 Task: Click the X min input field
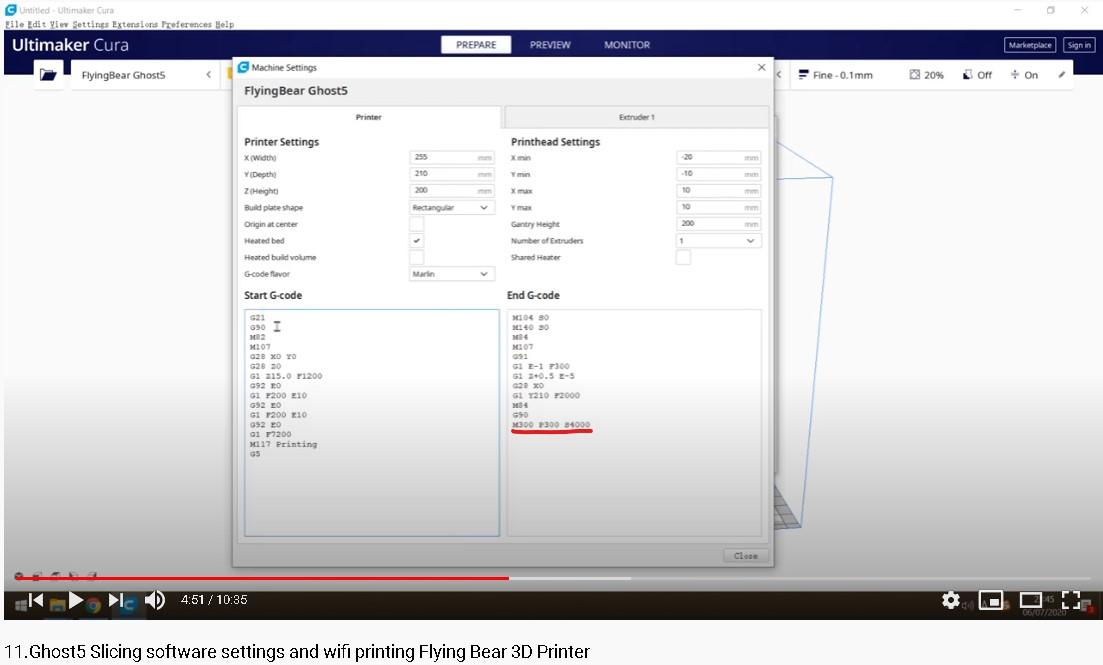(x=718, y=158)
